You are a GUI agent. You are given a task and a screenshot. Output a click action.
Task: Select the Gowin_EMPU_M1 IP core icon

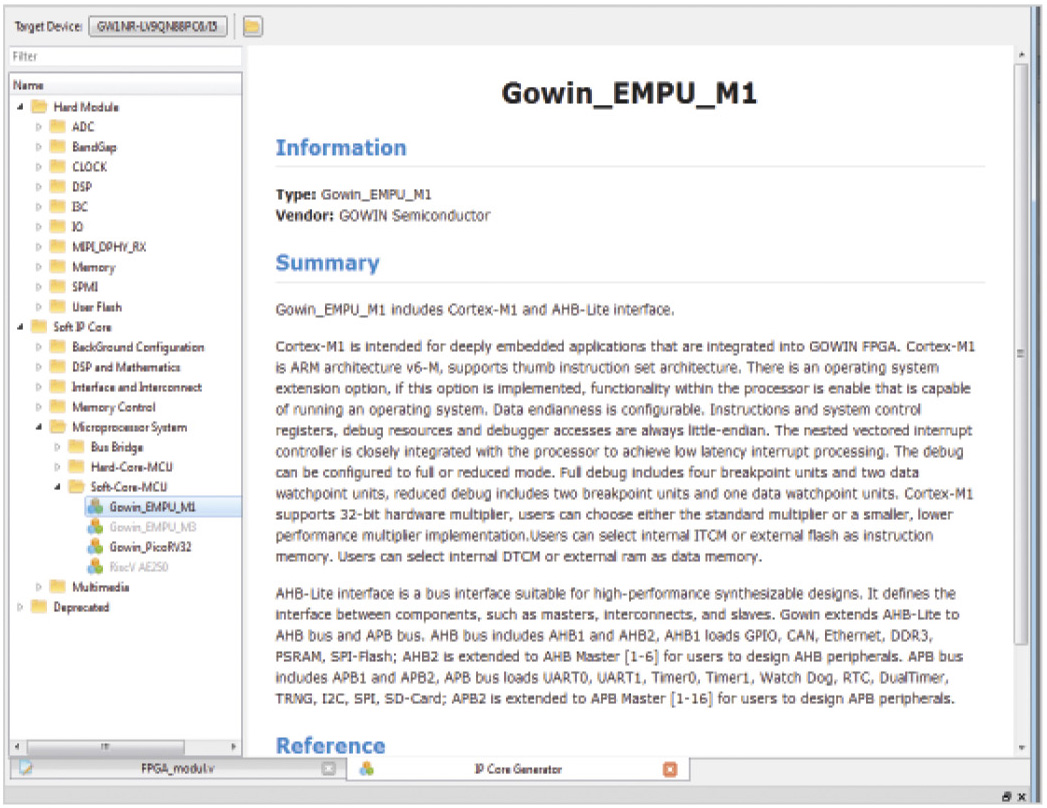point(95,507)
